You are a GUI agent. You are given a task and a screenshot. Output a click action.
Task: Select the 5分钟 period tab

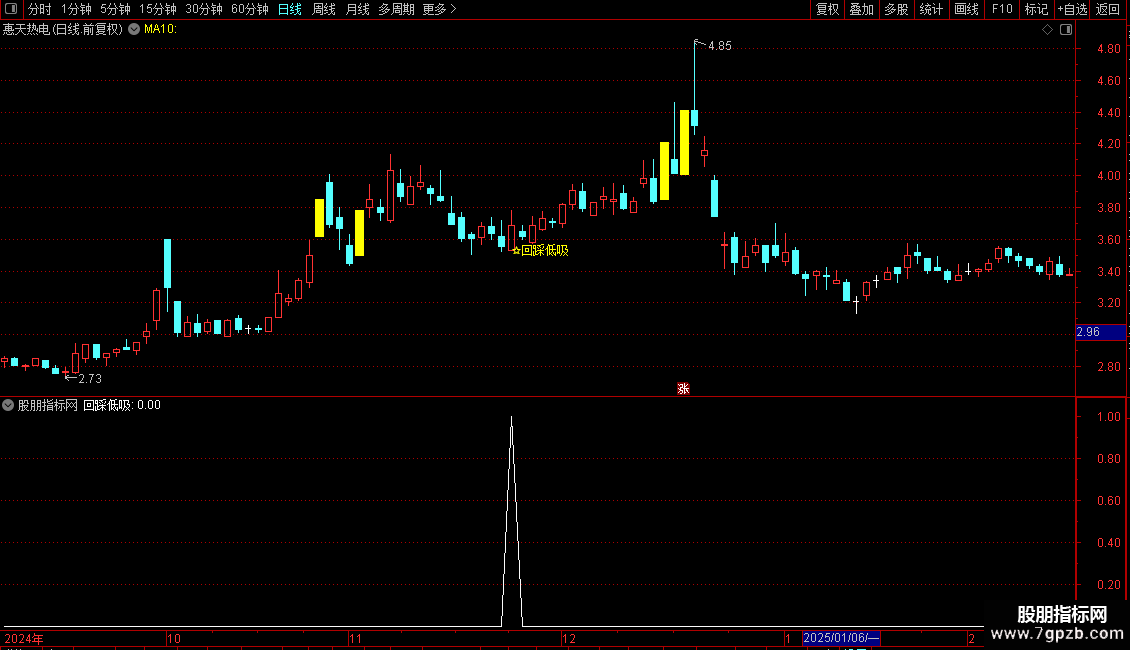click(115, 9)
